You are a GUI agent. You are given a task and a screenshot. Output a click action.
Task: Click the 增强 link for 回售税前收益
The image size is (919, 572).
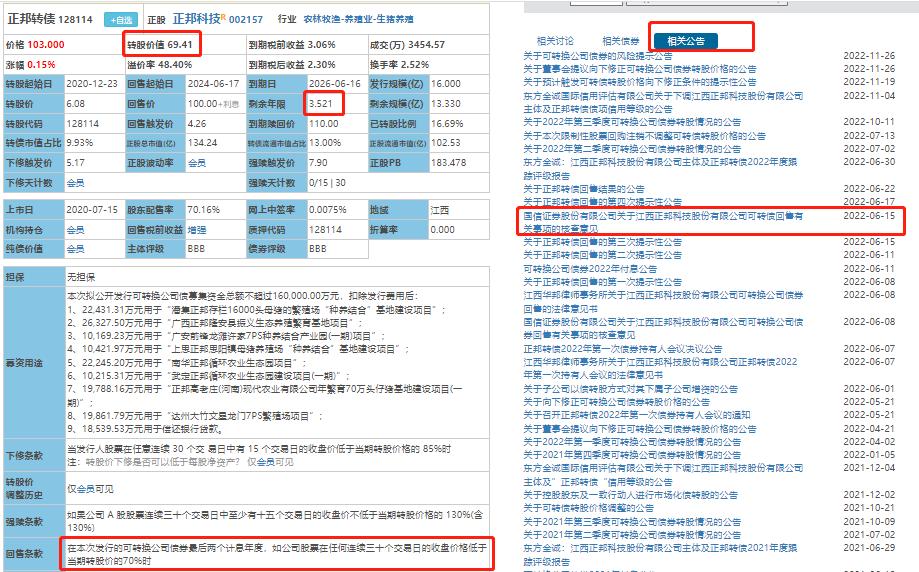pos(198,229)
